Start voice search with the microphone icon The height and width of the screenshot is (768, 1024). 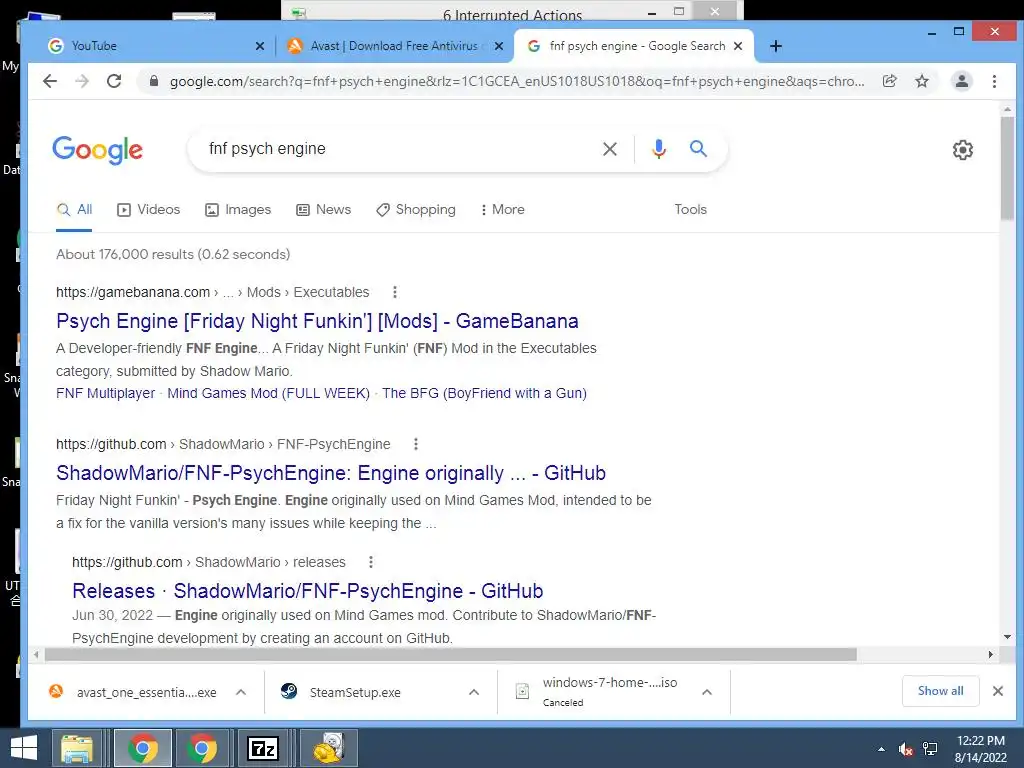pos(659,149)
